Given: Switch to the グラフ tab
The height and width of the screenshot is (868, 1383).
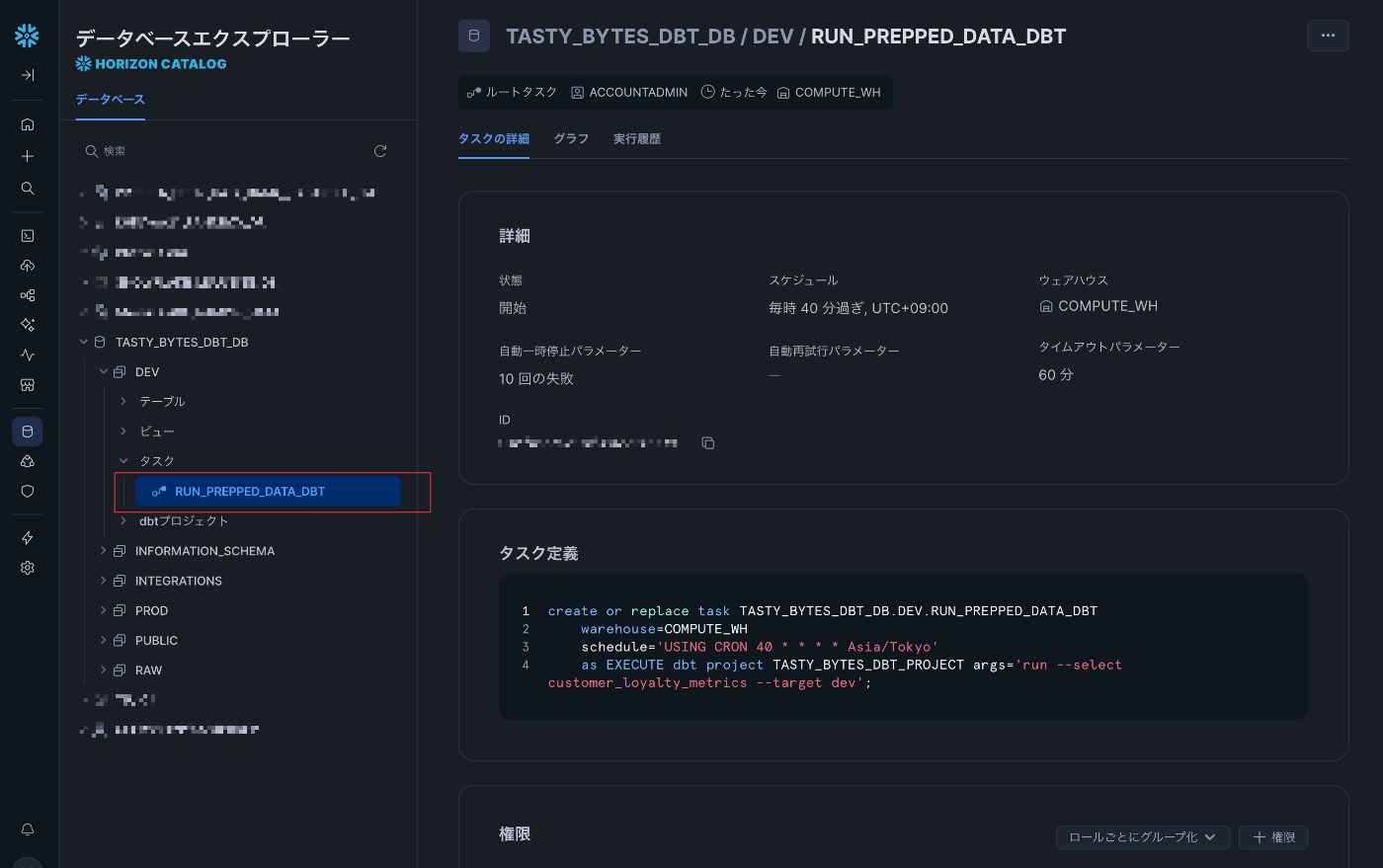Looking at the screenshot, I should [571, 139].
